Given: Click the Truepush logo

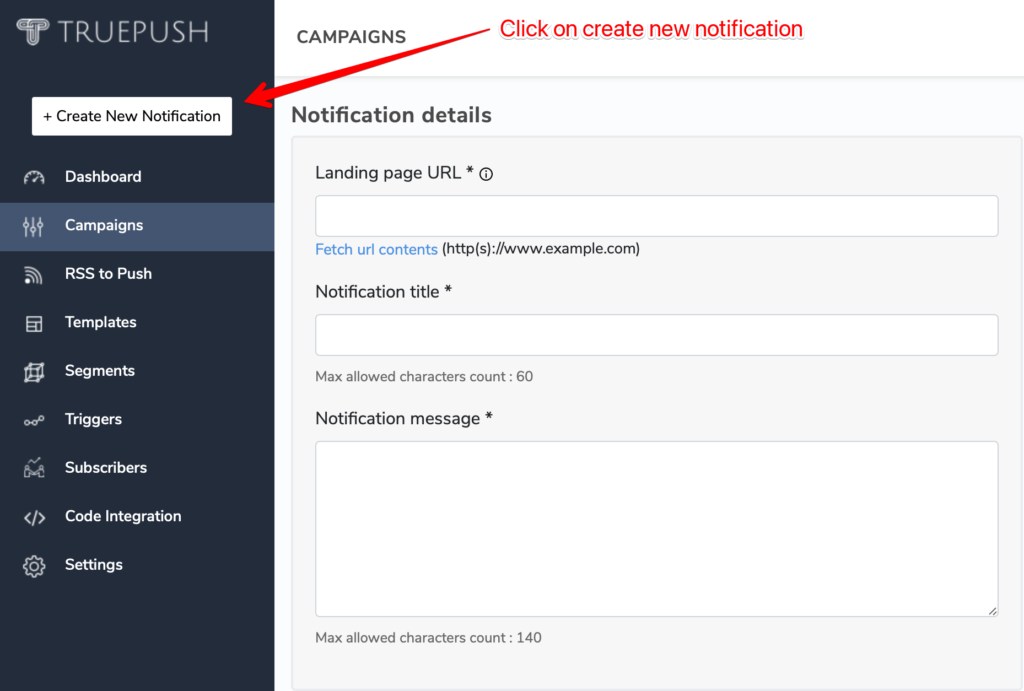Looking at the screenshot, I should 110,31.
